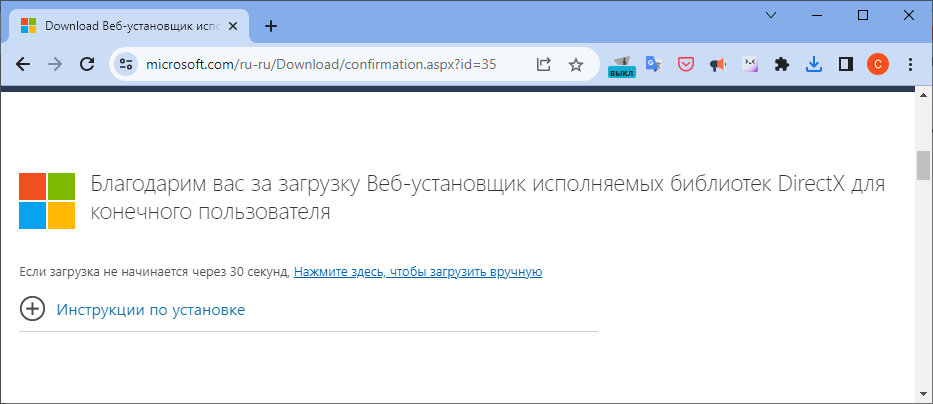Minimize the browser window
Screen dimensions: 933x404
coord(817,15)
